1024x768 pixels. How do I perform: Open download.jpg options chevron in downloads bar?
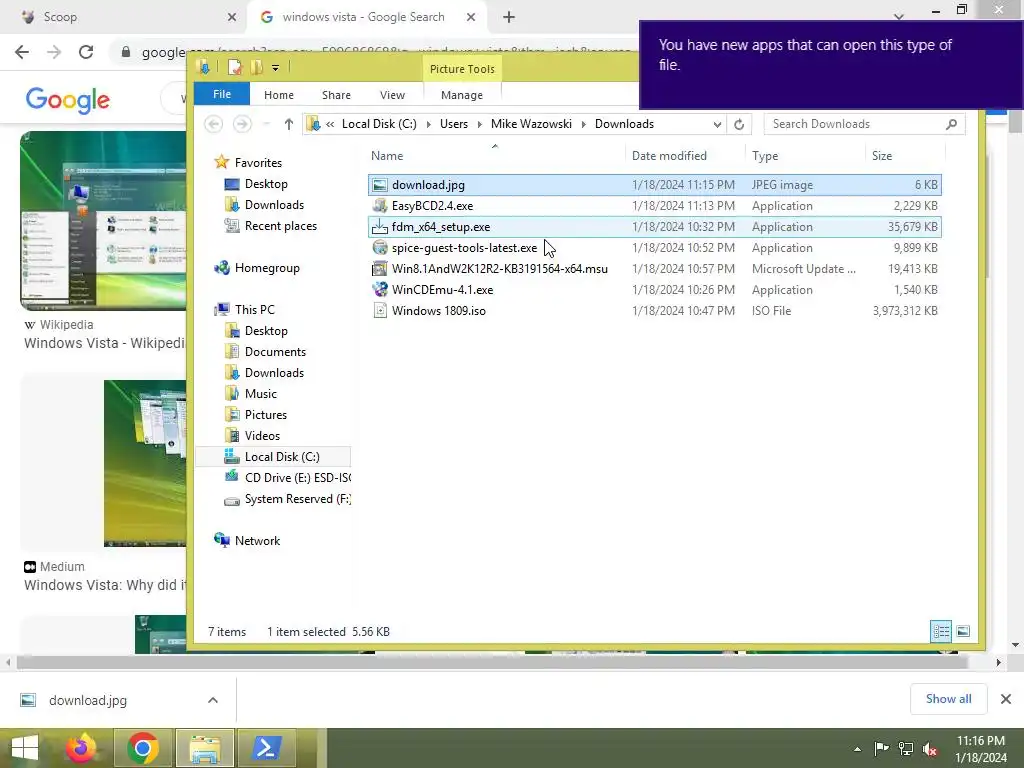point(213,700)
